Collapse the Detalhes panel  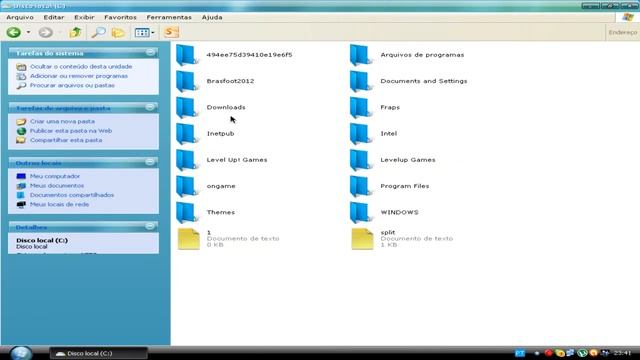pos(150,227)
